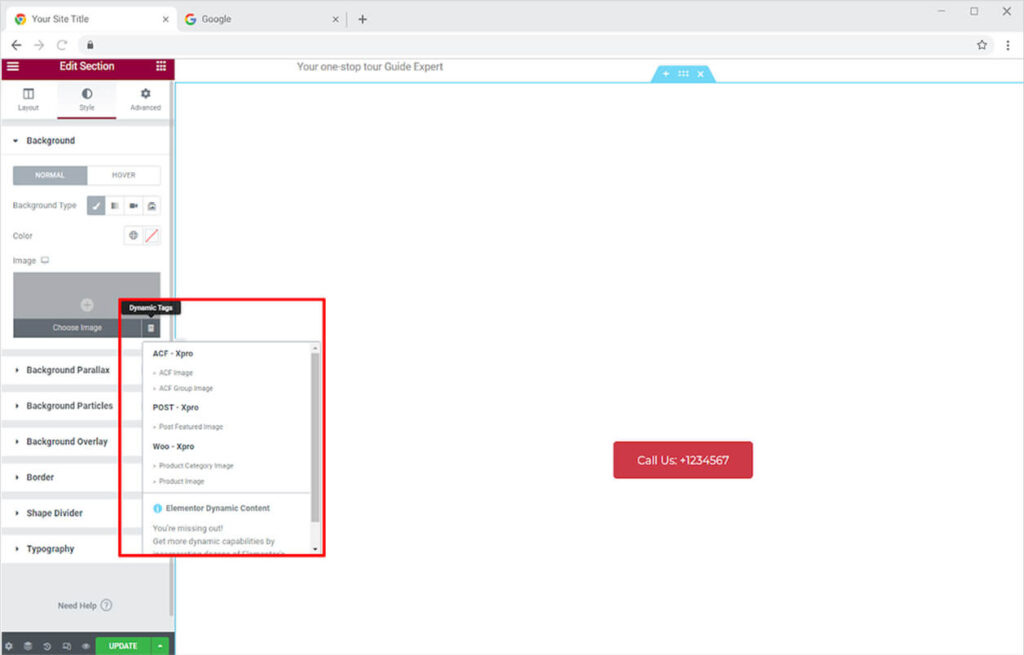Click the Call Us: +1234567 button
This screenshot has height=655, width=1024.
682,460
